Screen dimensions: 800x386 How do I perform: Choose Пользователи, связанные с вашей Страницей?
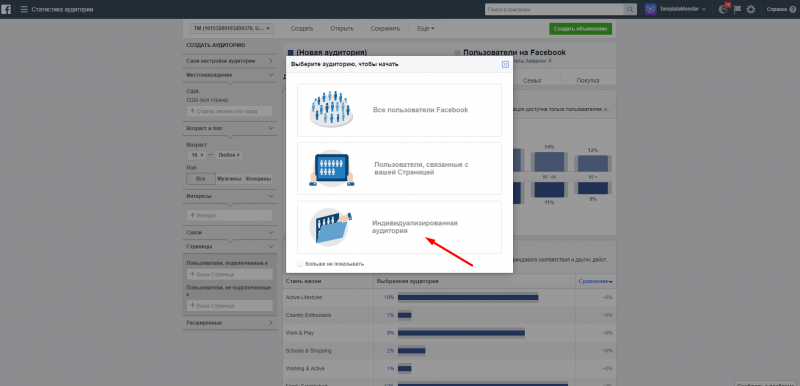tap(399, 168)
